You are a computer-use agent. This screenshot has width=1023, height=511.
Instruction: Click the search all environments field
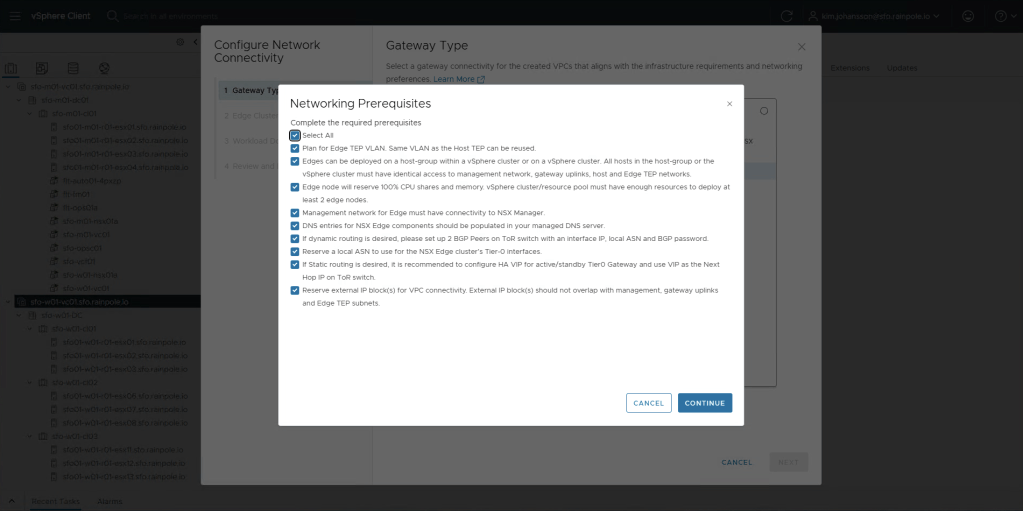[x=200, y=16]
